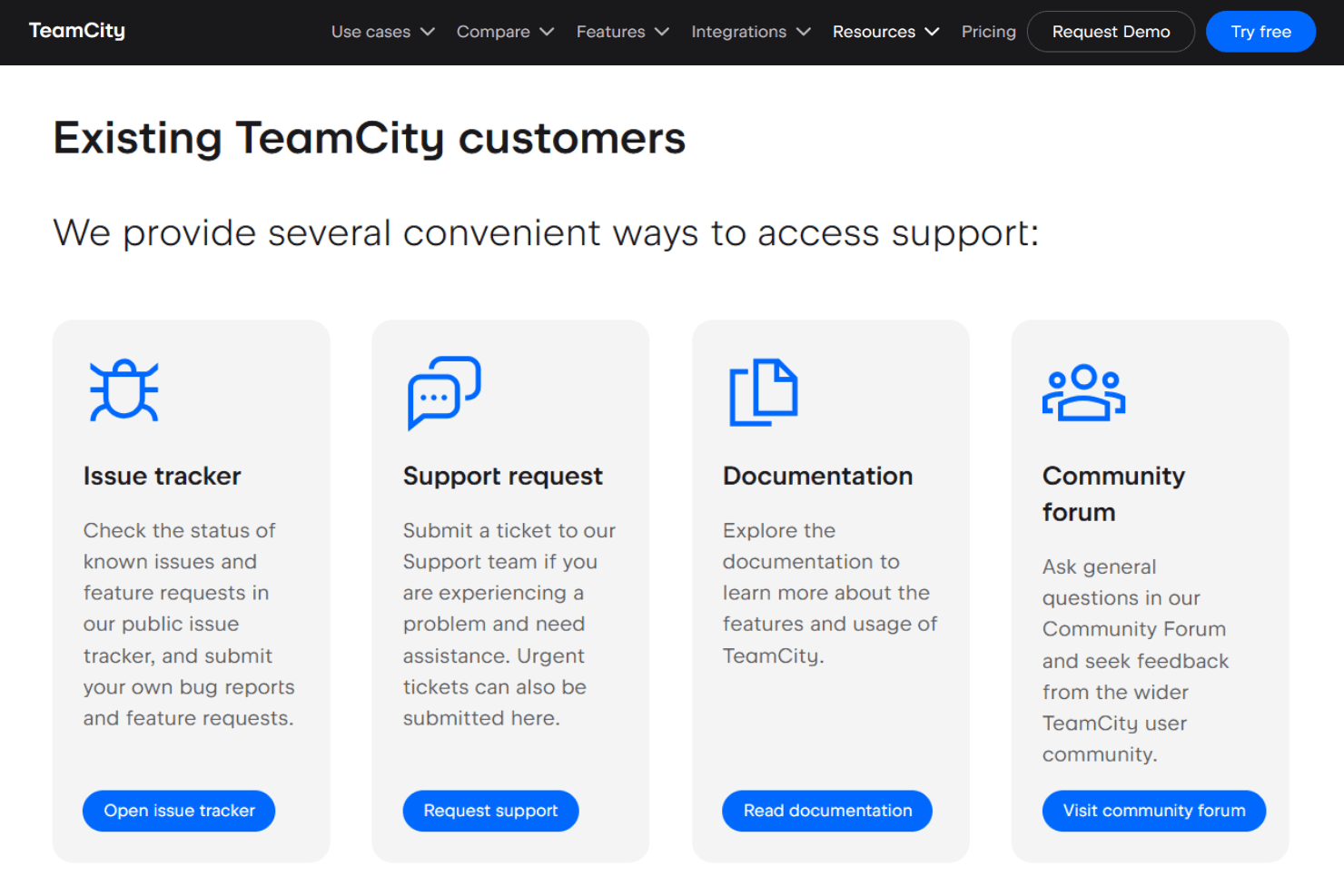Click the chat bubbles icon above Support request

pyautogui.click(x=444, y=392)
